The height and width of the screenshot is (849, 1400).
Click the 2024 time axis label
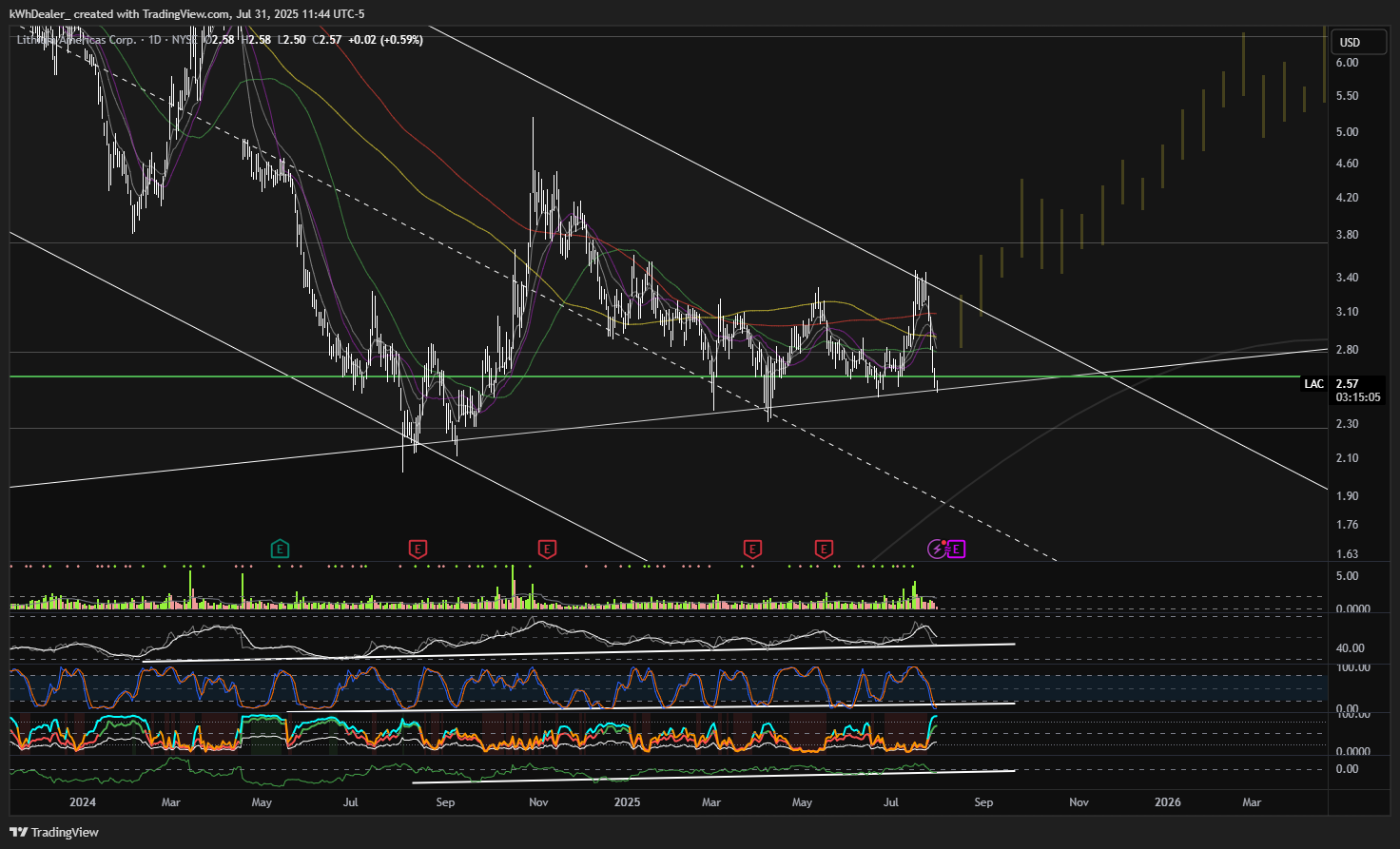click(83, 802)
